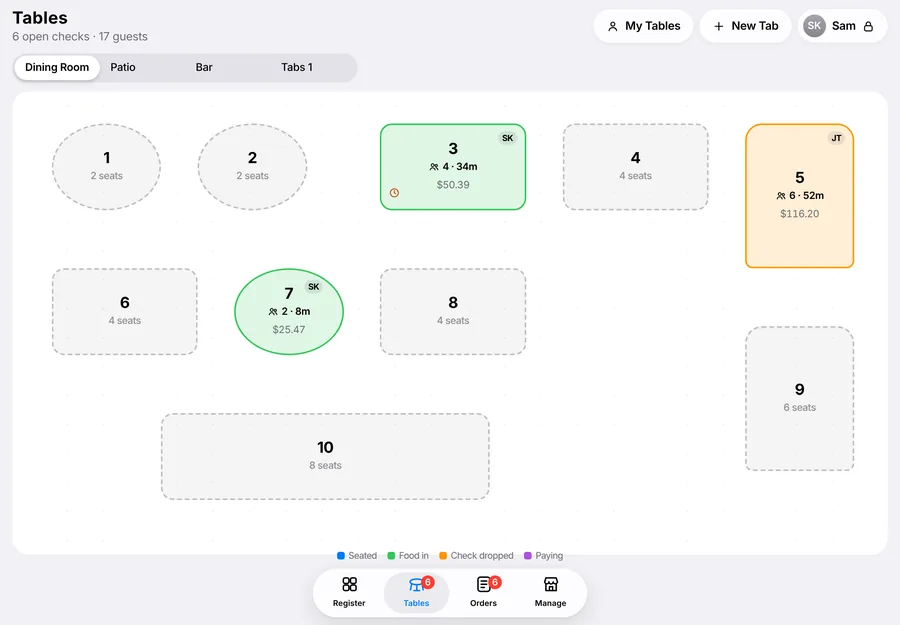The height and width of the screenshot is (625, 900).
Task: Switch to the Patio tab
Action: coord(123,67)
